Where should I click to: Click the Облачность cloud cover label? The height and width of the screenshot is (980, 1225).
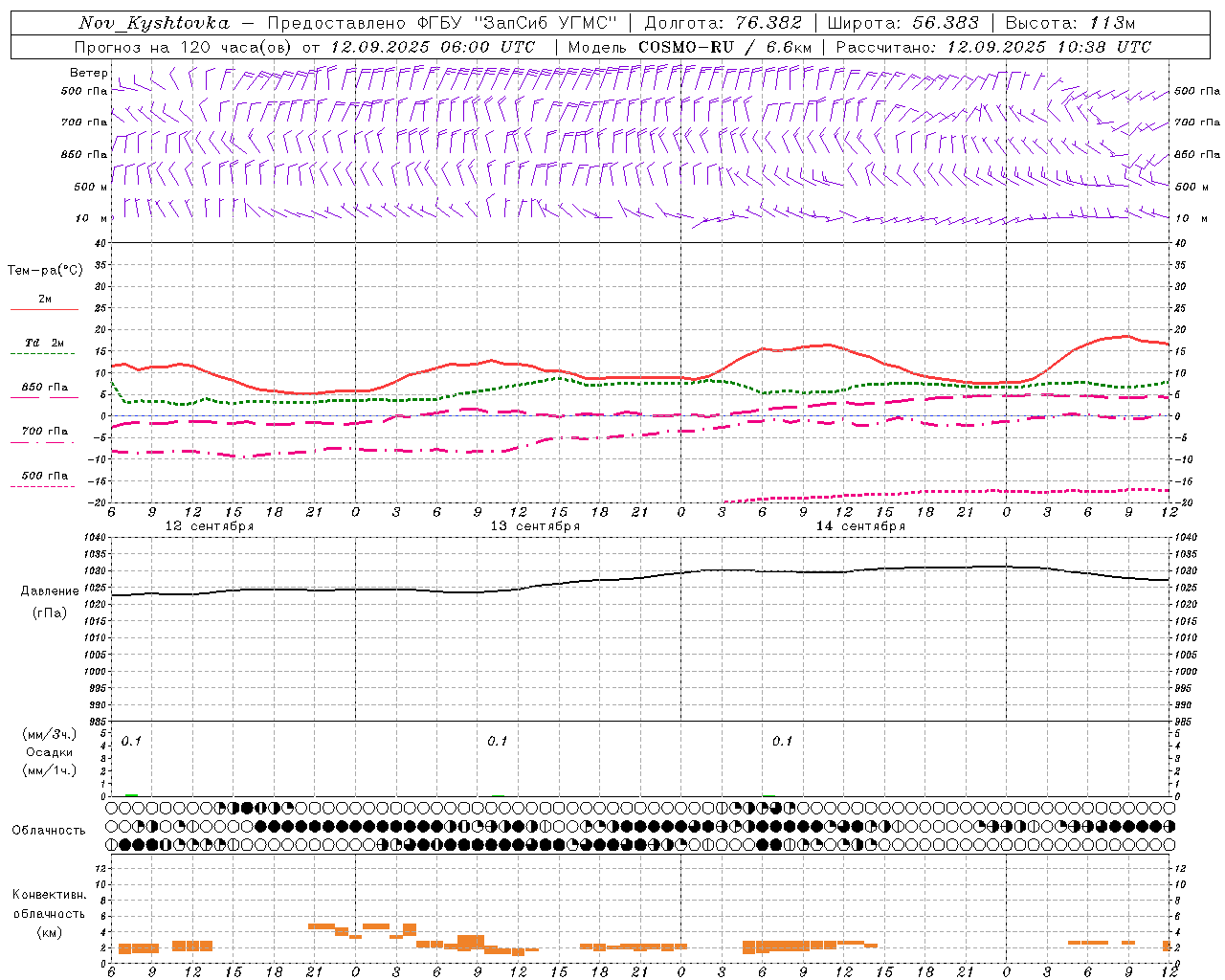[x=49, y=831]
